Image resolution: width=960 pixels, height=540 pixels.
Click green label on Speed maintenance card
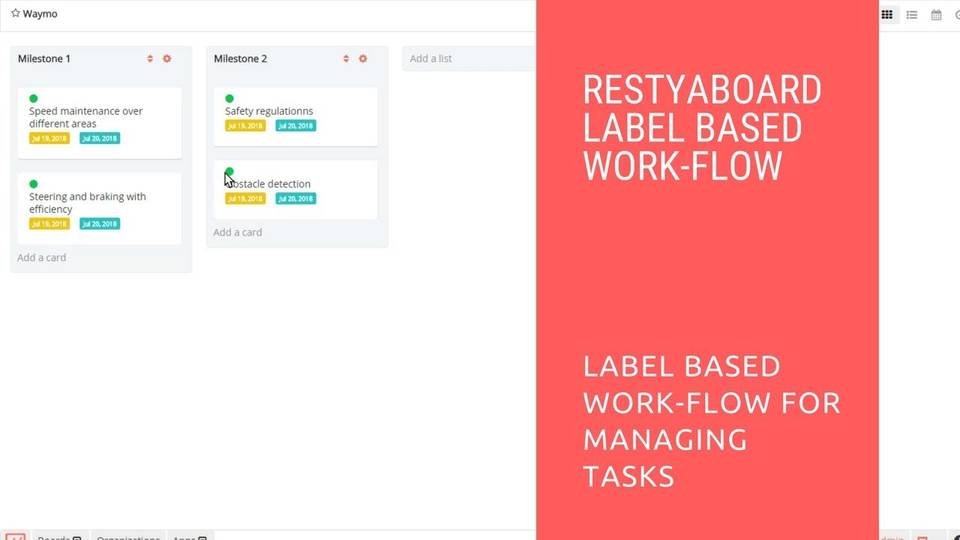[34, 98]
